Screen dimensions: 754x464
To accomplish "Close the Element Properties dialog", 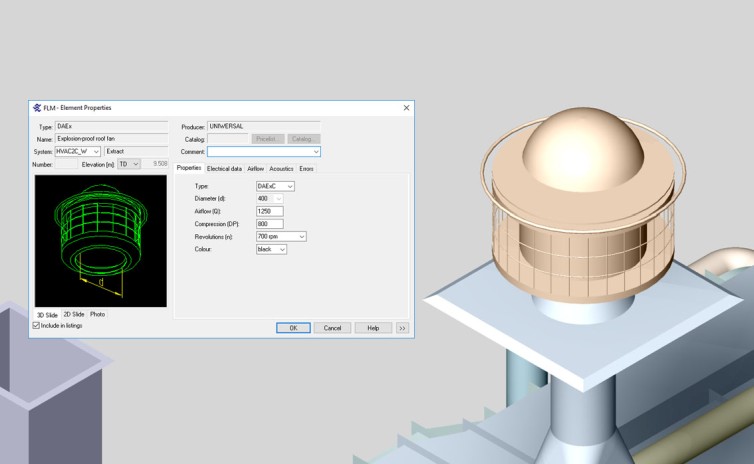I will pos(406,107).
